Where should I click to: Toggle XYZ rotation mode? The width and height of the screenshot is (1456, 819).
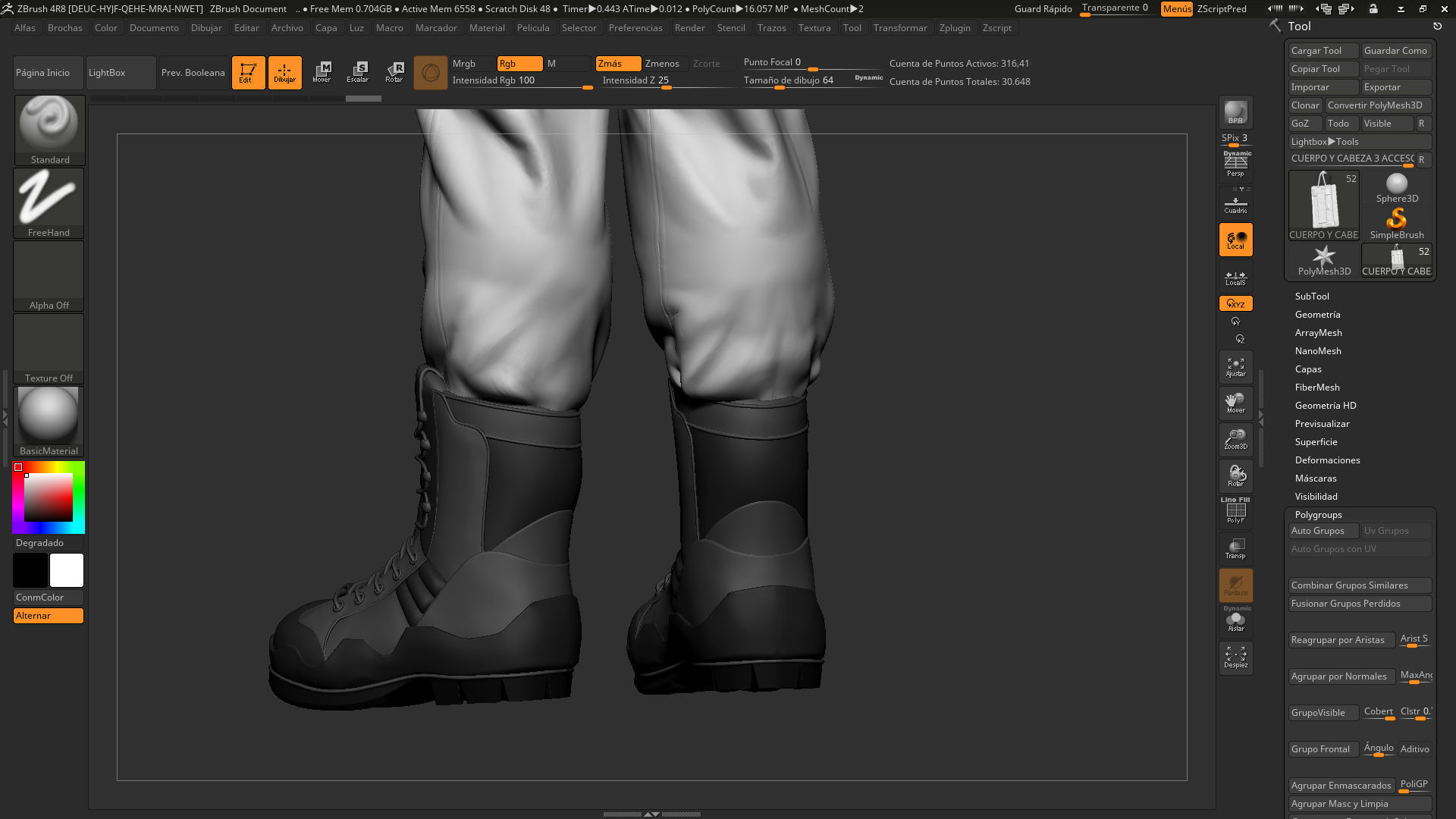(1235, 303)
